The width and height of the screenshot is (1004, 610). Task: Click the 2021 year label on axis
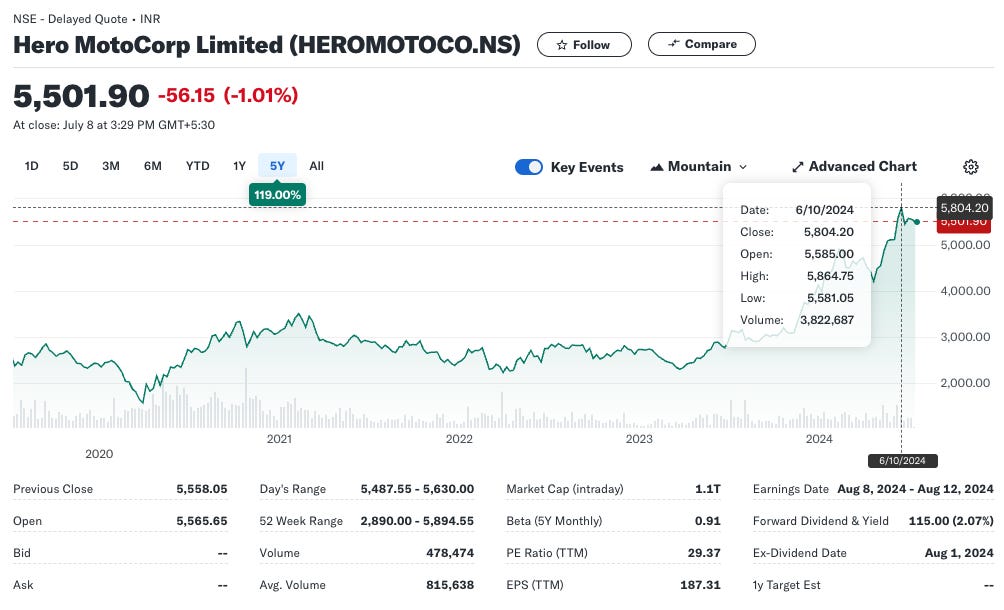[x=279, y=439]
